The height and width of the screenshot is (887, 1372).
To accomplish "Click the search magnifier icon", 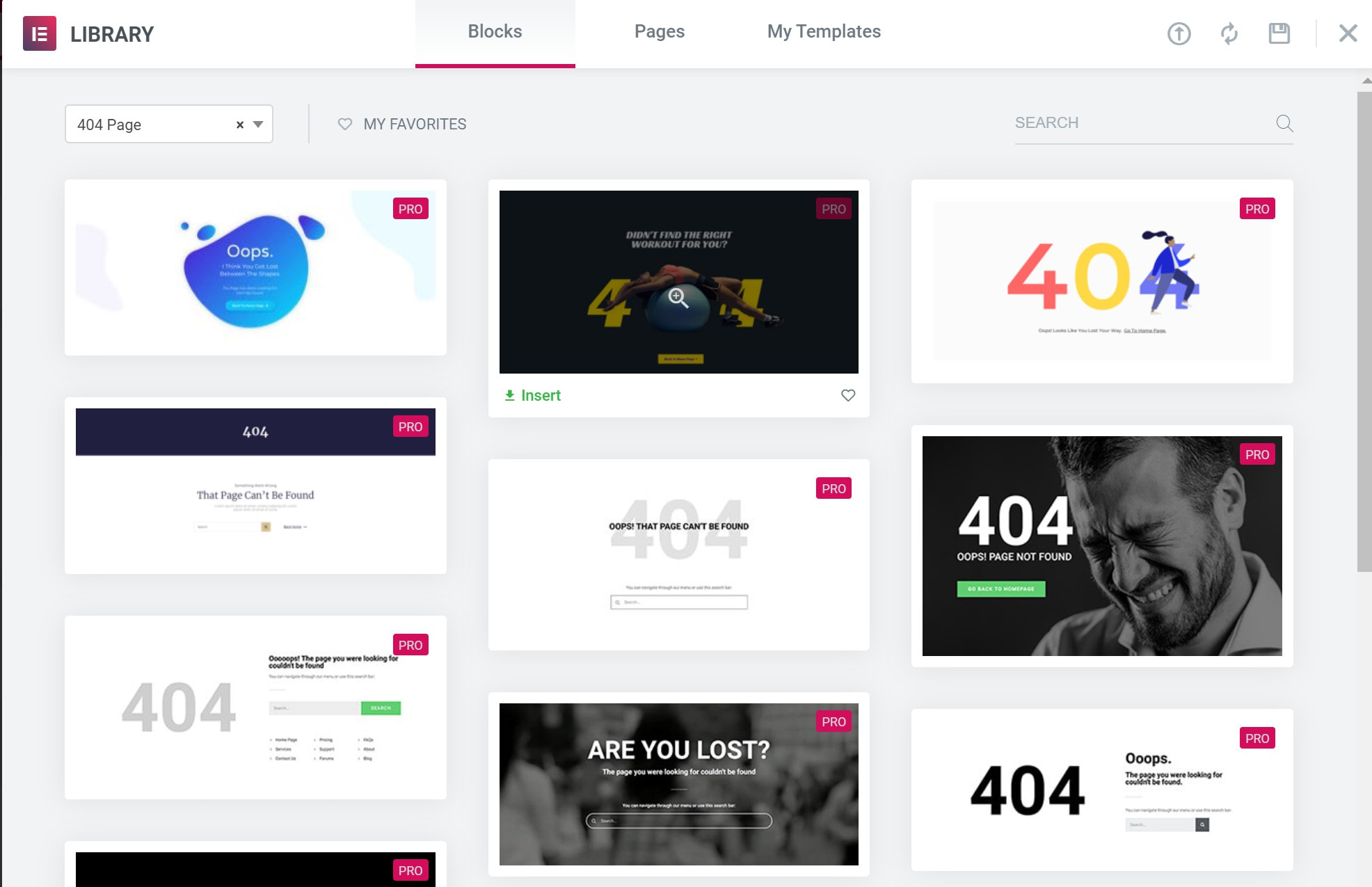I will pos(1284,123).
